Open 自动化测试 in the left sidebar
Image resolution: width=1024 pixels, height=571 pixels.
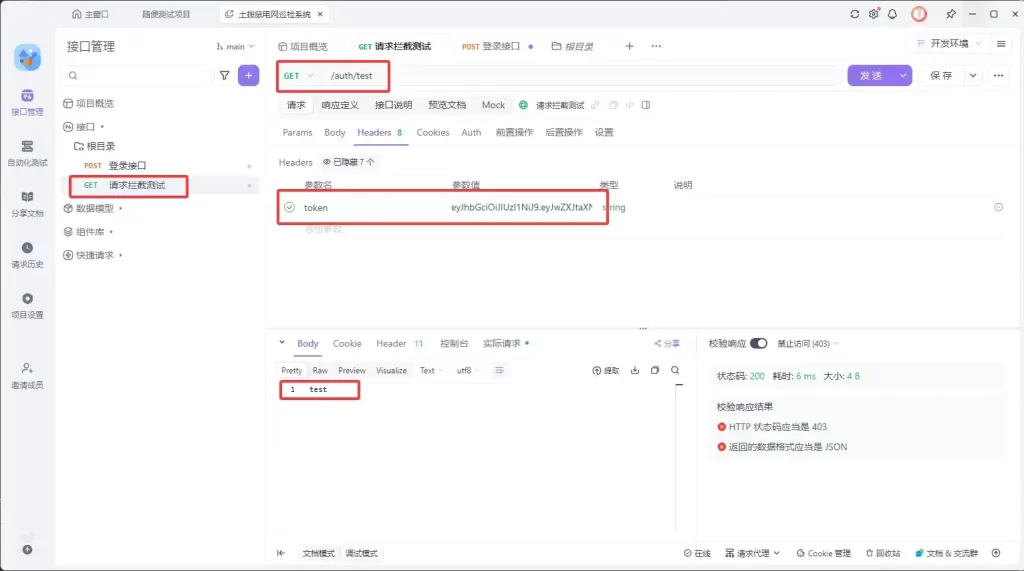27,152
